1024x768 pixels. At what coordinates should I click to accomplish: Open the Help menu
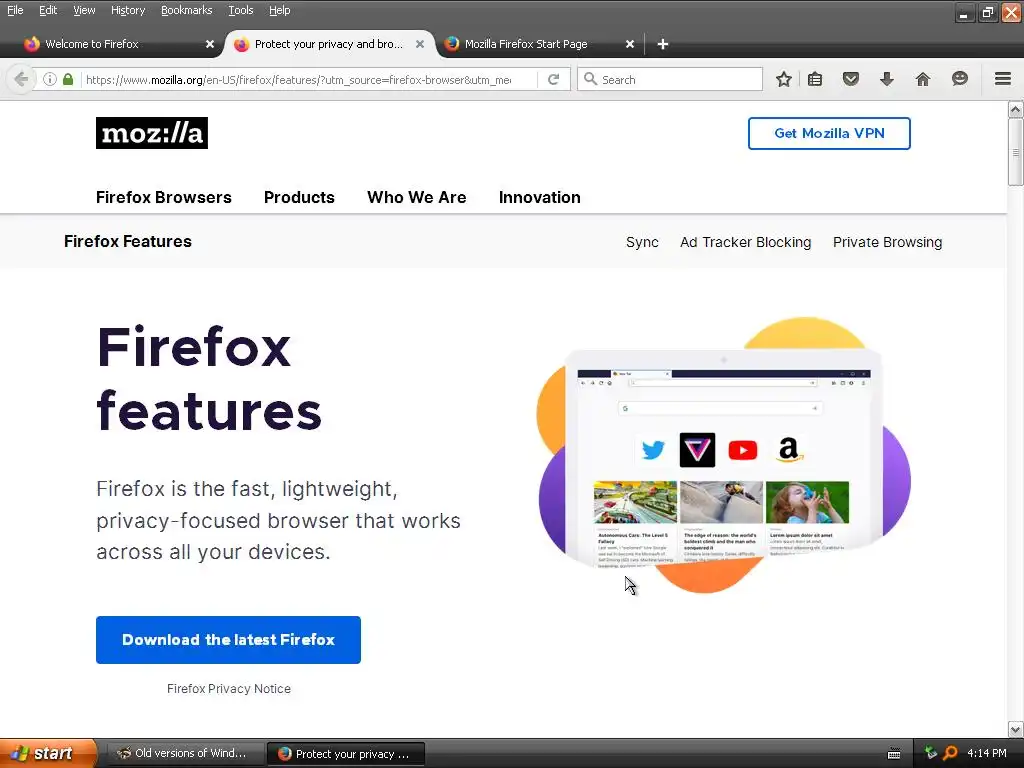click(280, 10)
